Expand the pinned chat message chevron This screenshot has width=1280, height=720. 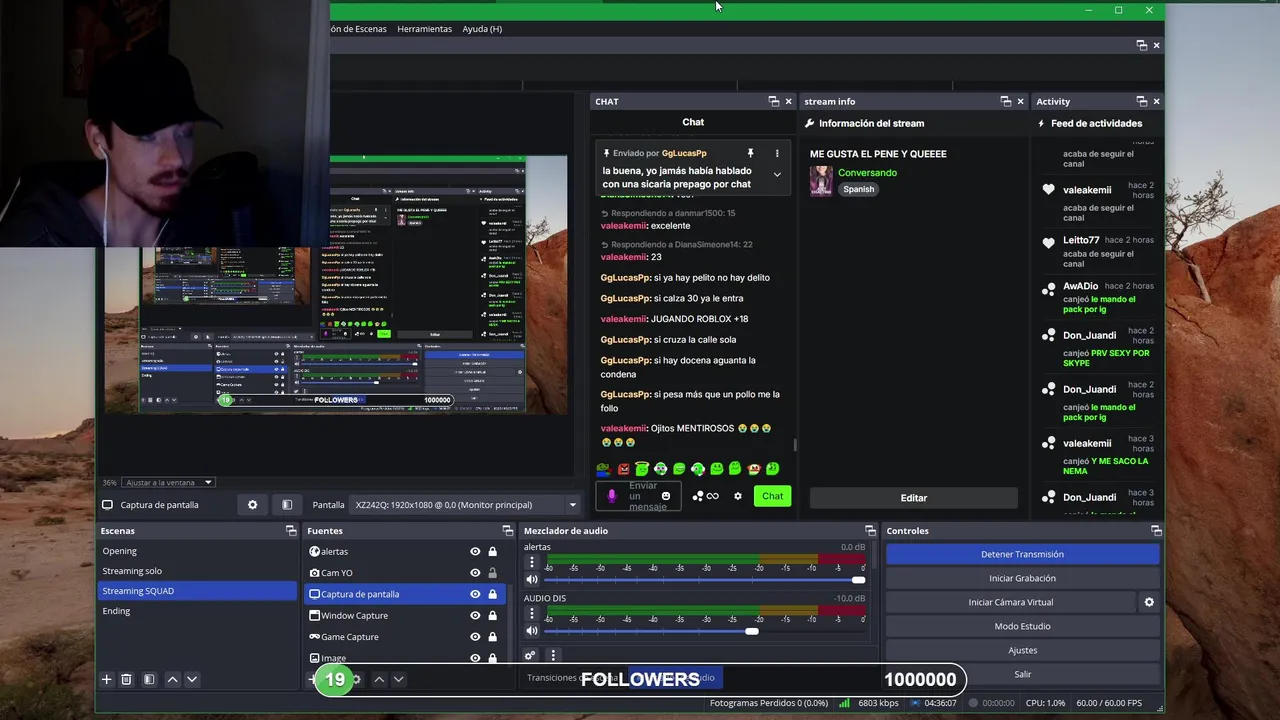pyautogui.click(x=777, y=174)
